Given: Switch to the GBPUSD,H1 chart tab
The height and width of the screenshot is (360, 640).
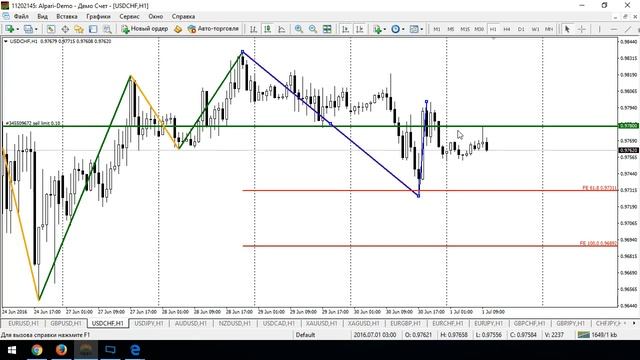Looking at the screenshot, I should pyautogui.click(x=66, y=323).
